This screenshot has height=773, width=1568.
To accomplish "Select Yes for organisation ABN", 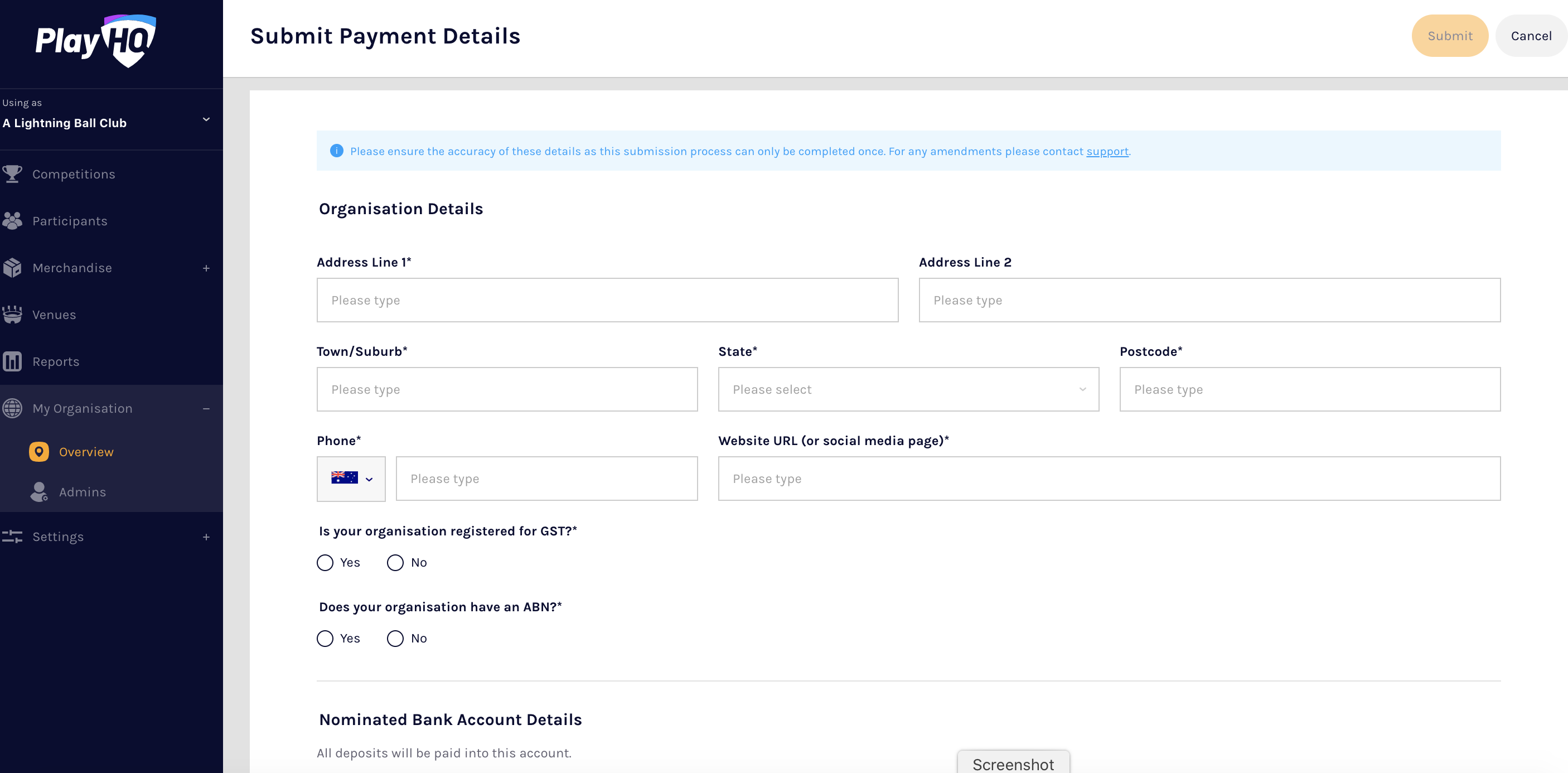I will pos(325,639).
